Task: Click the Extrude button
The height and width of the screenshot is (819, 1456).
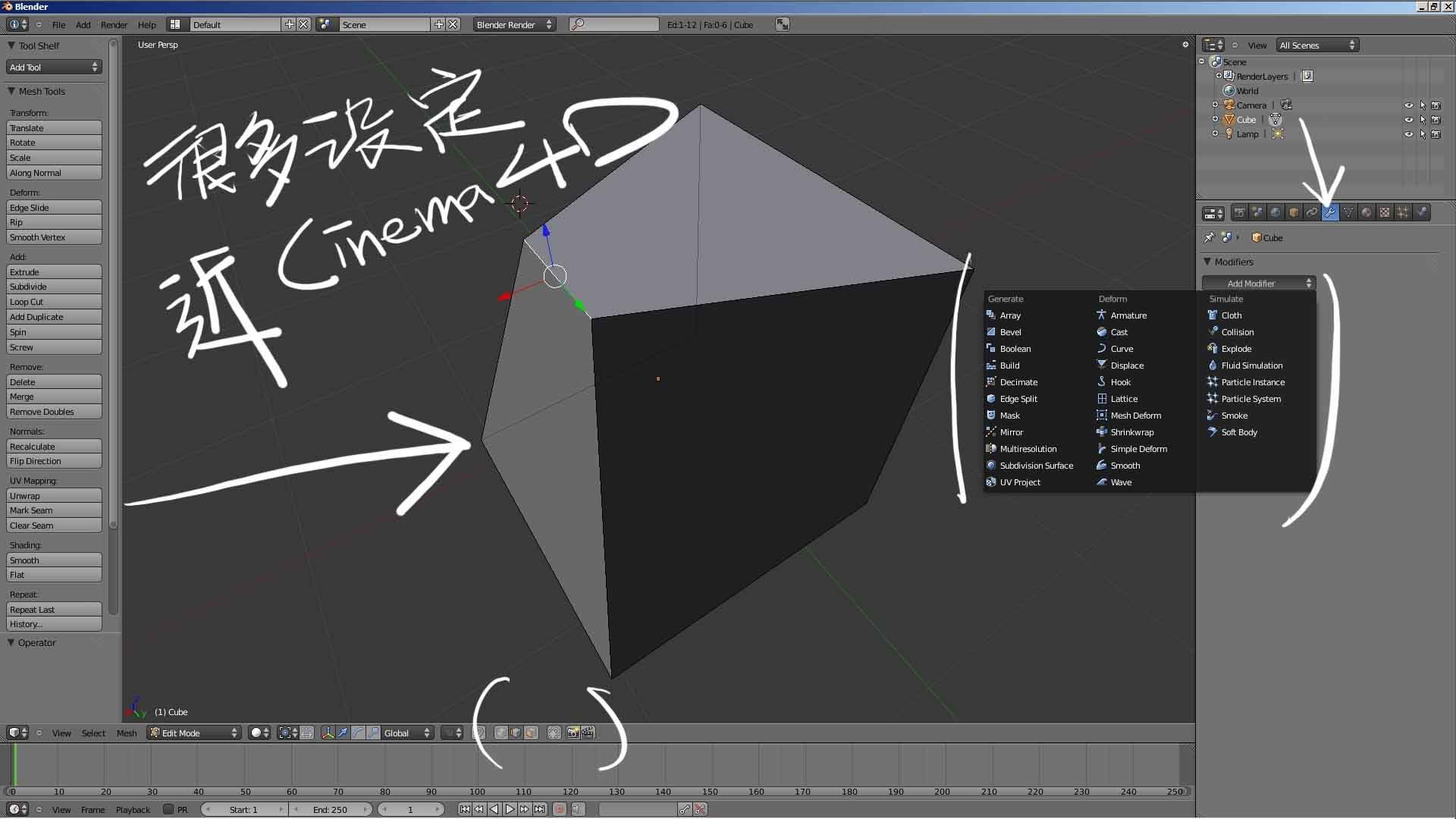Action: click(x=54, y=272)
